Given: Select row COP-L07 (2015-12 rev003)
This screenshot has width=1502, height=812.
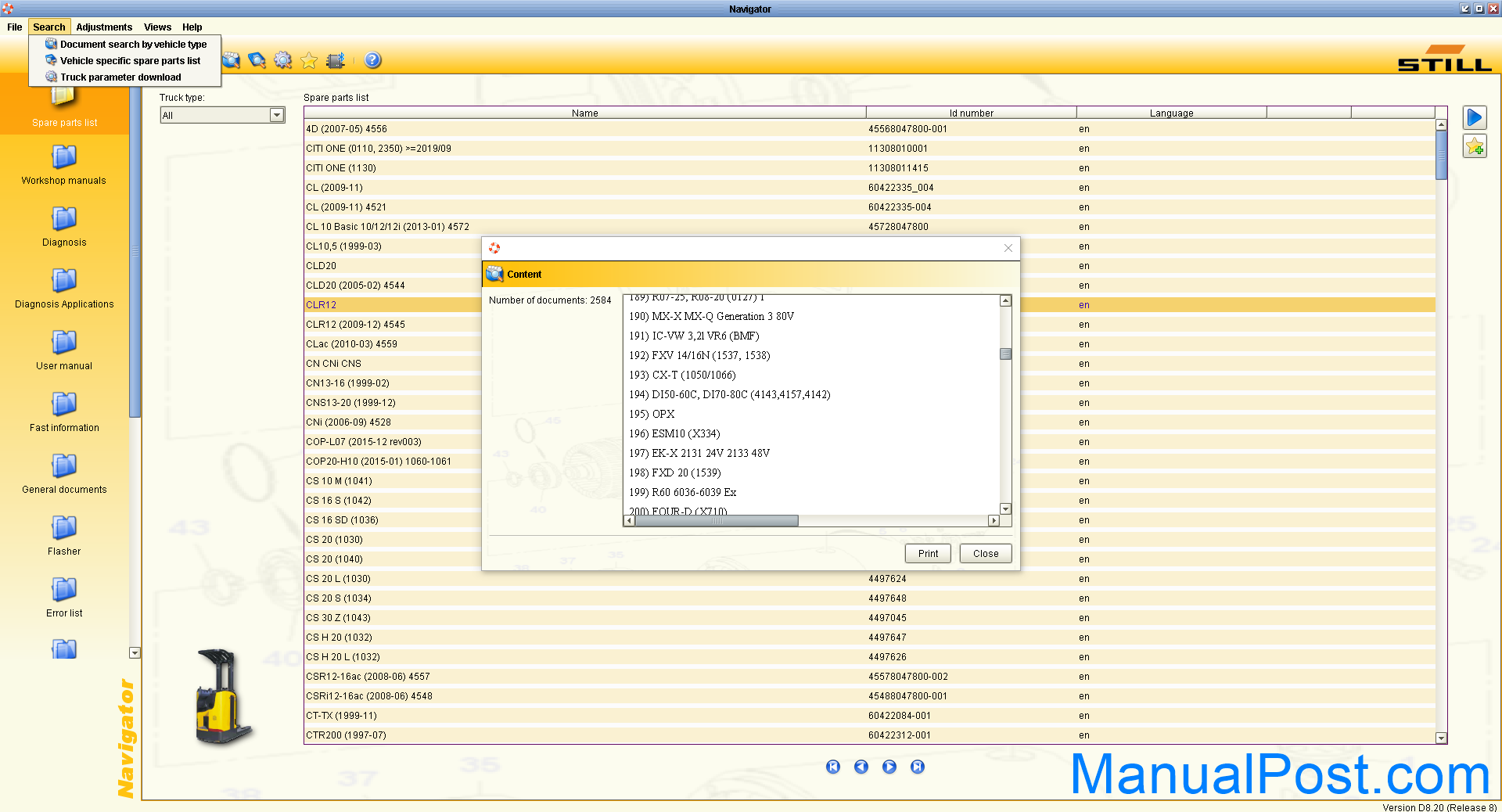Looking at the screenshot, I should (x=870, y=442).
